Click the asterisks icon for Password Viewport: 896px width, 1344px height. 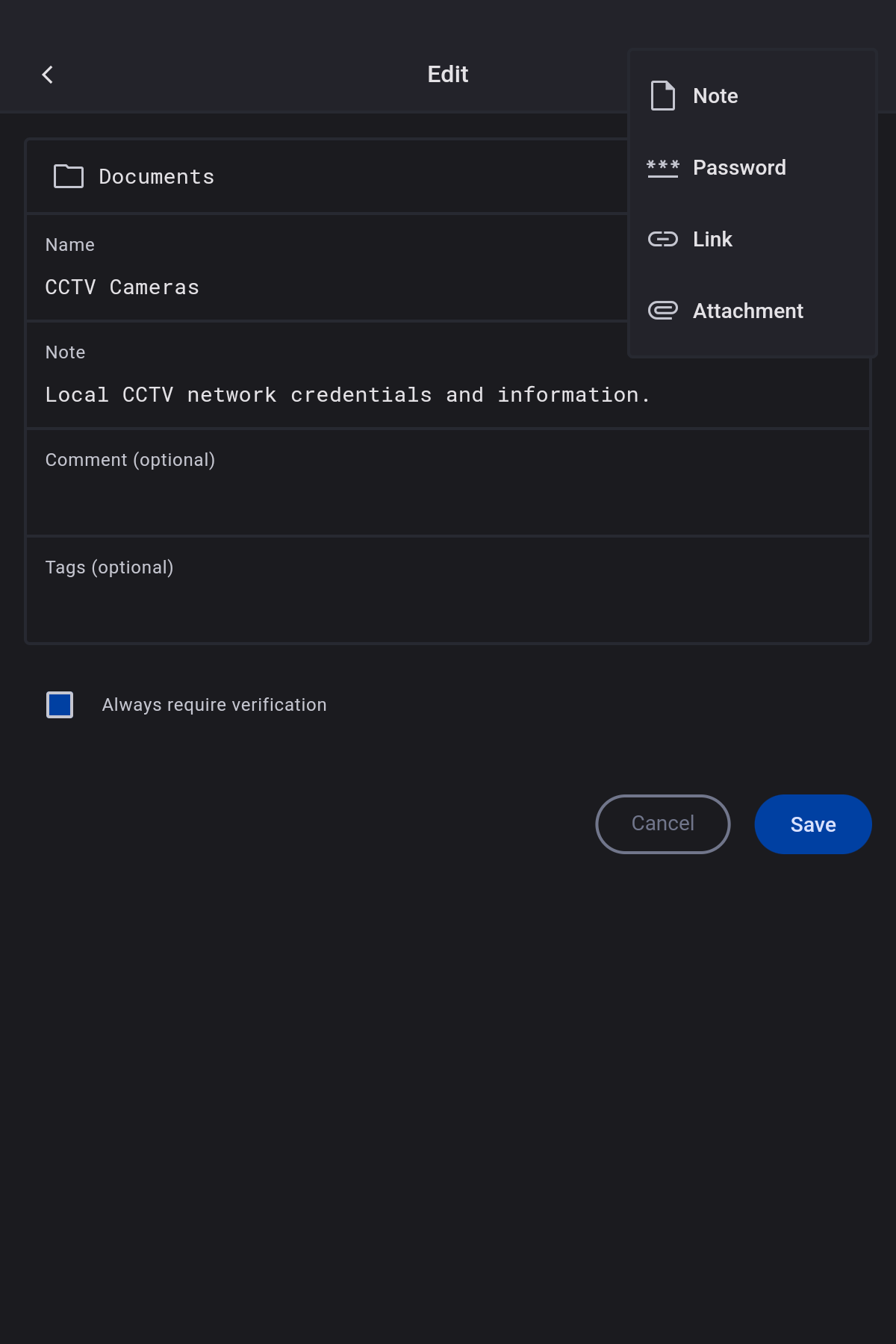point(662,167)
